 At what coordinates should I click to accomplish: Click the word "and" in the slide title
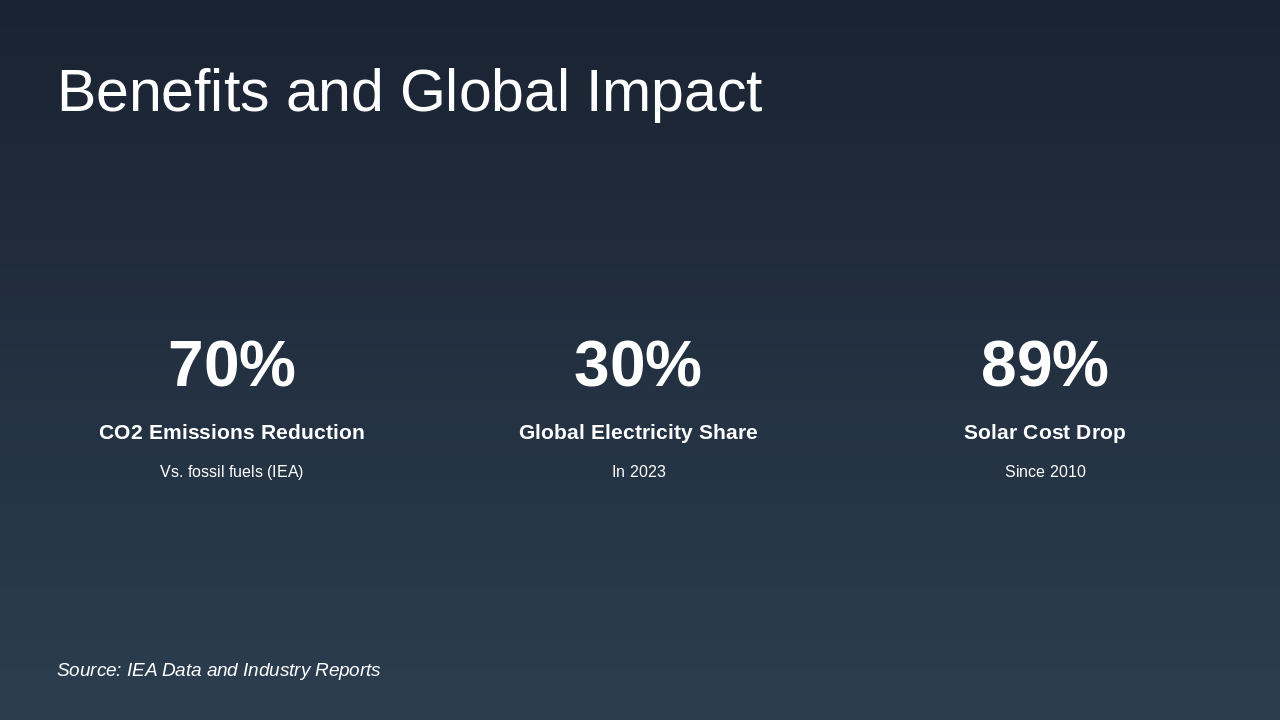point(334,91)
